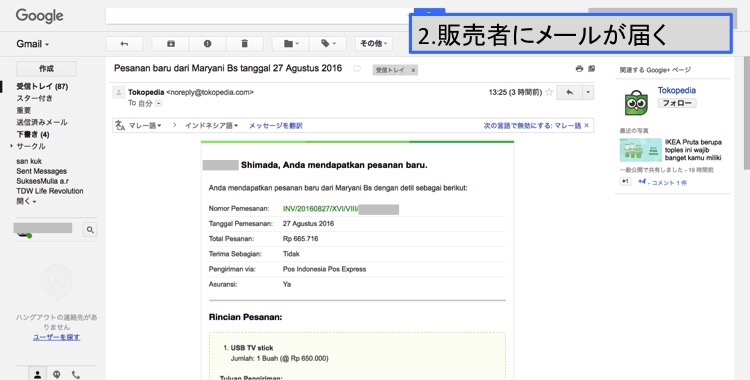Screen dimensions: 750x380
Task: Change target language インドネシア語 dropdown
Action: [211, 125]
